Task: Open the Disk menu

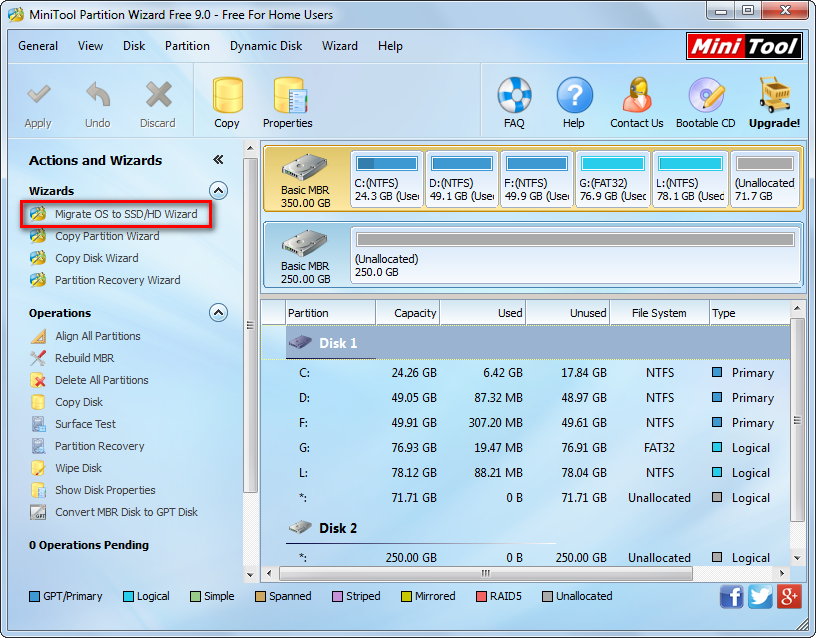Action: [x=134, y=46]
